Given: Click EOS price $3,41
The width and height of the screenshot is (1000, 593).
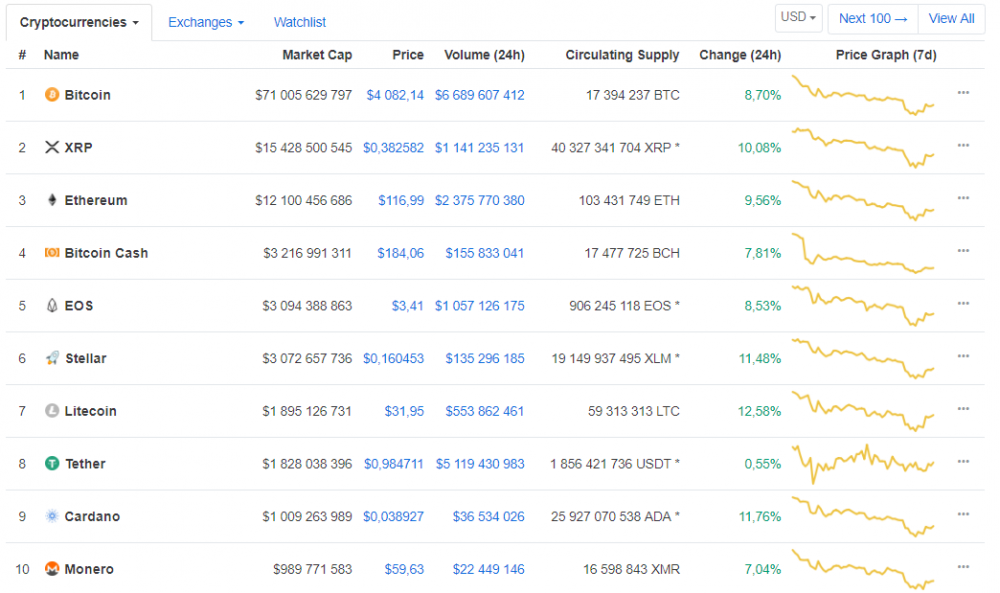Looking at the screenshot, I should point(408,305).
